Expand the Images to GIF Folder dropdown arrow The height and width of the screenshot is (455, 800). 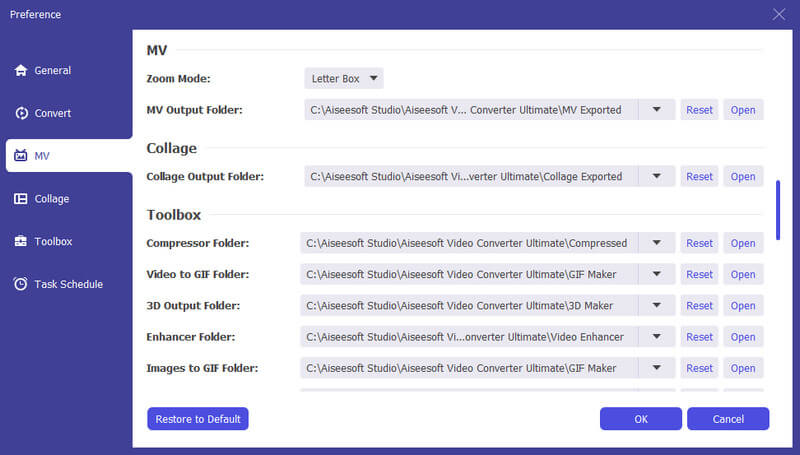click(657, 368)
